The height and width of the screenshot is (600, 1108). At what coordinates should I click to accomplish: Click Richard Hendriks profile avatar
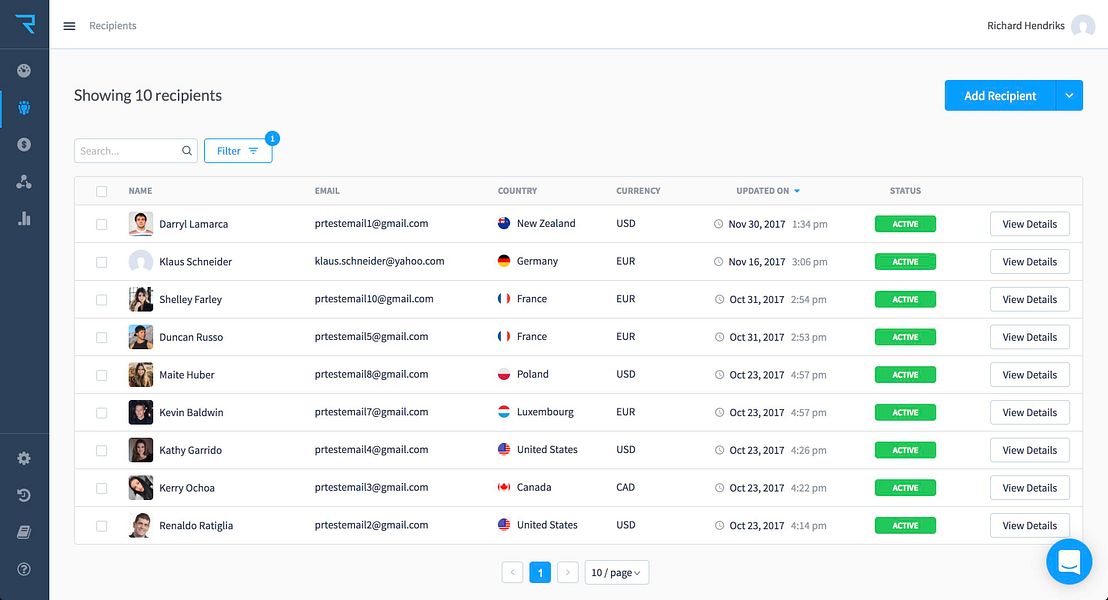point(1083,26)
